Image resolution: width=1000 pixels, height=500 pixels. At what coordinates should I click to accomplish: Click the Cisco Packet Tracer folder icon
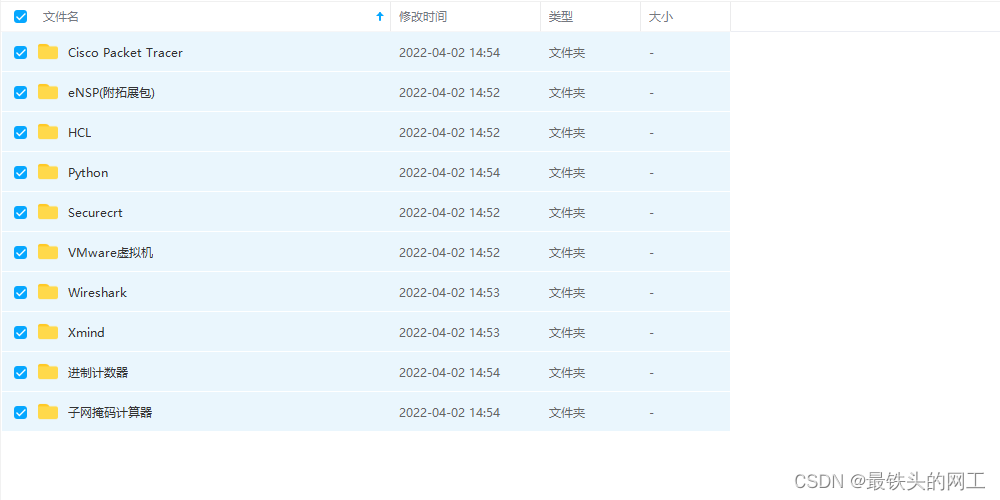(x=48, y=52)
